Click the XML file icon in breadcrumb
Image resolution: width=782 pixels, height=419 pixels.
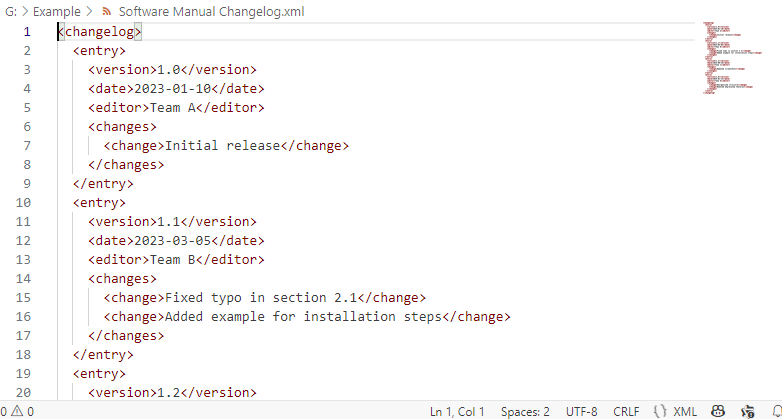point(106,11)
